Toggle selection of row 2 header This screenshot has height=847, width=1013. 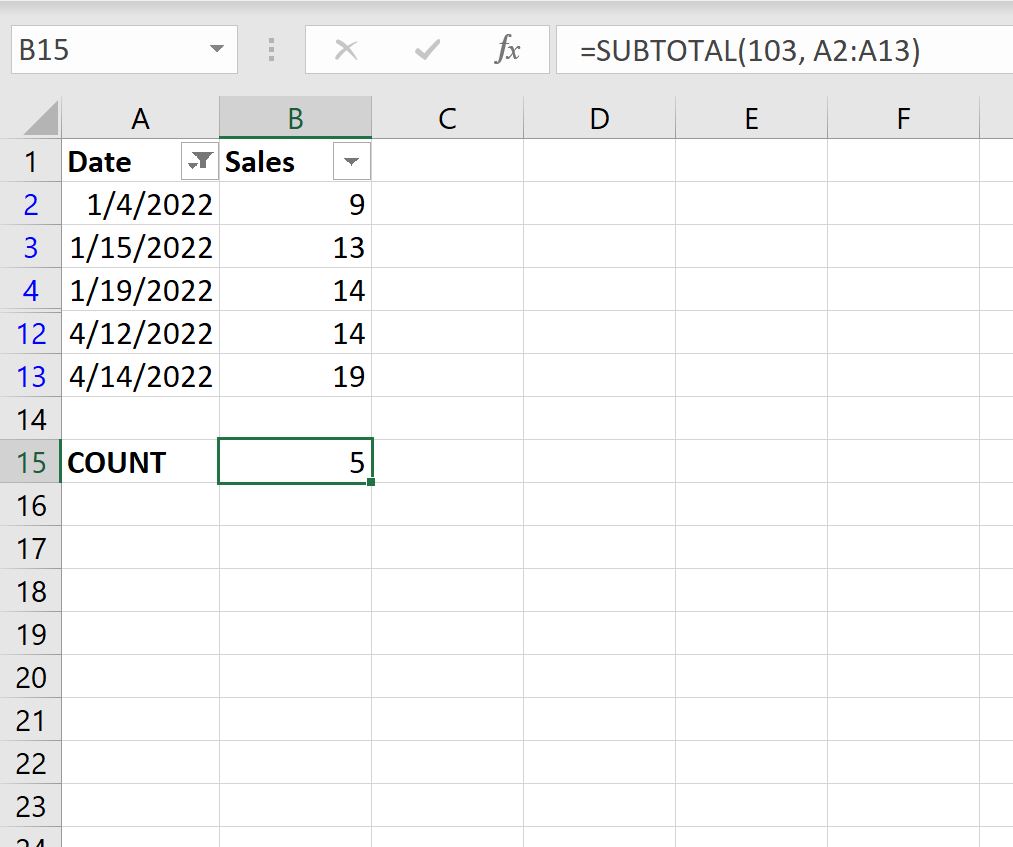click(x=32, y=204)
